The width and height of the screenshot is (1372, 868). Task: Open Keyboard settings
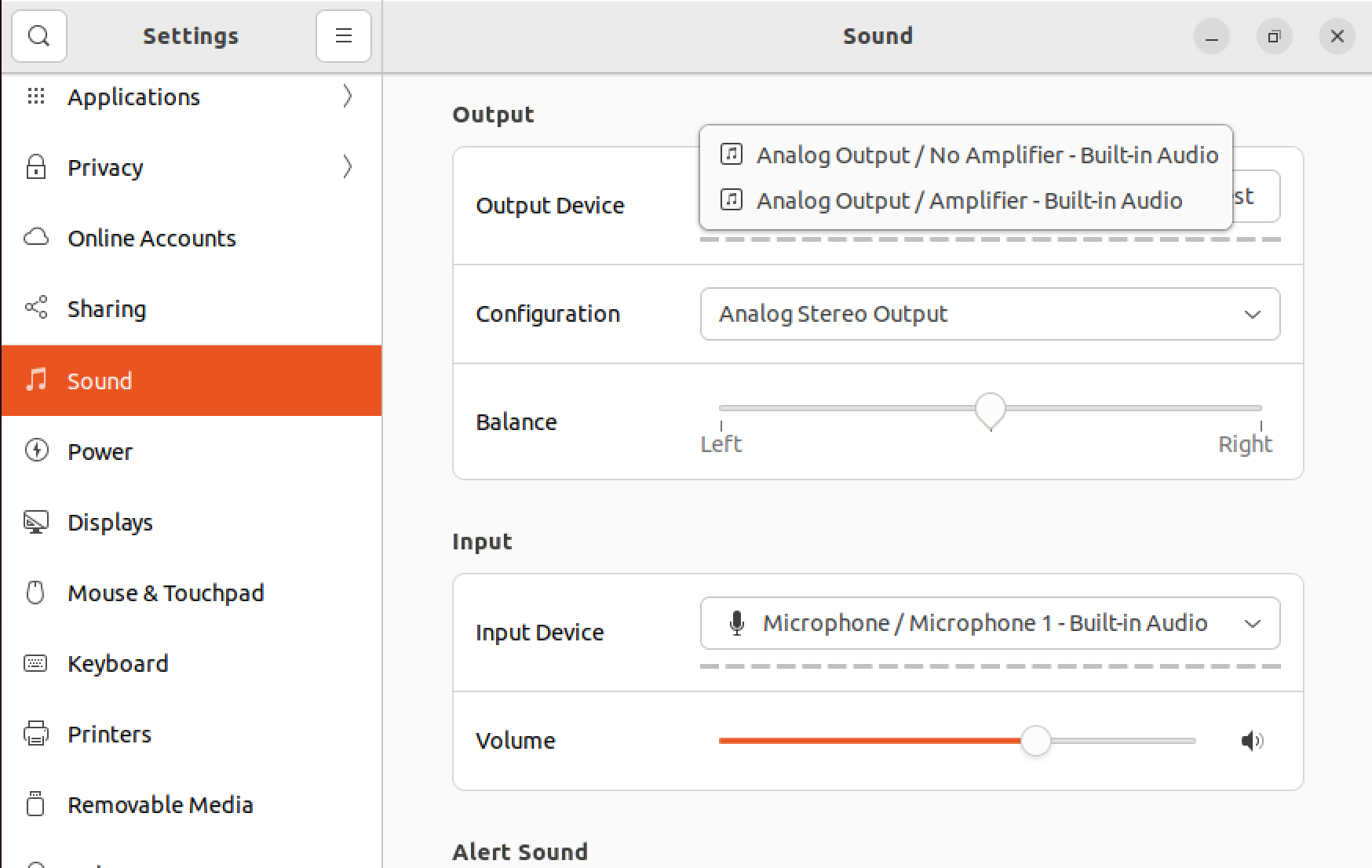(x=192, y=663)
